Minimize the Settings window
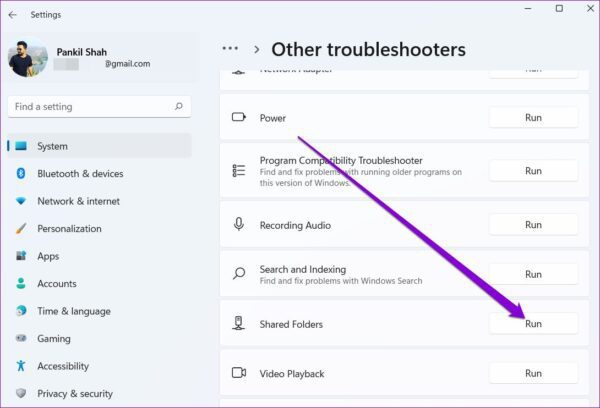 coord(528,8)
